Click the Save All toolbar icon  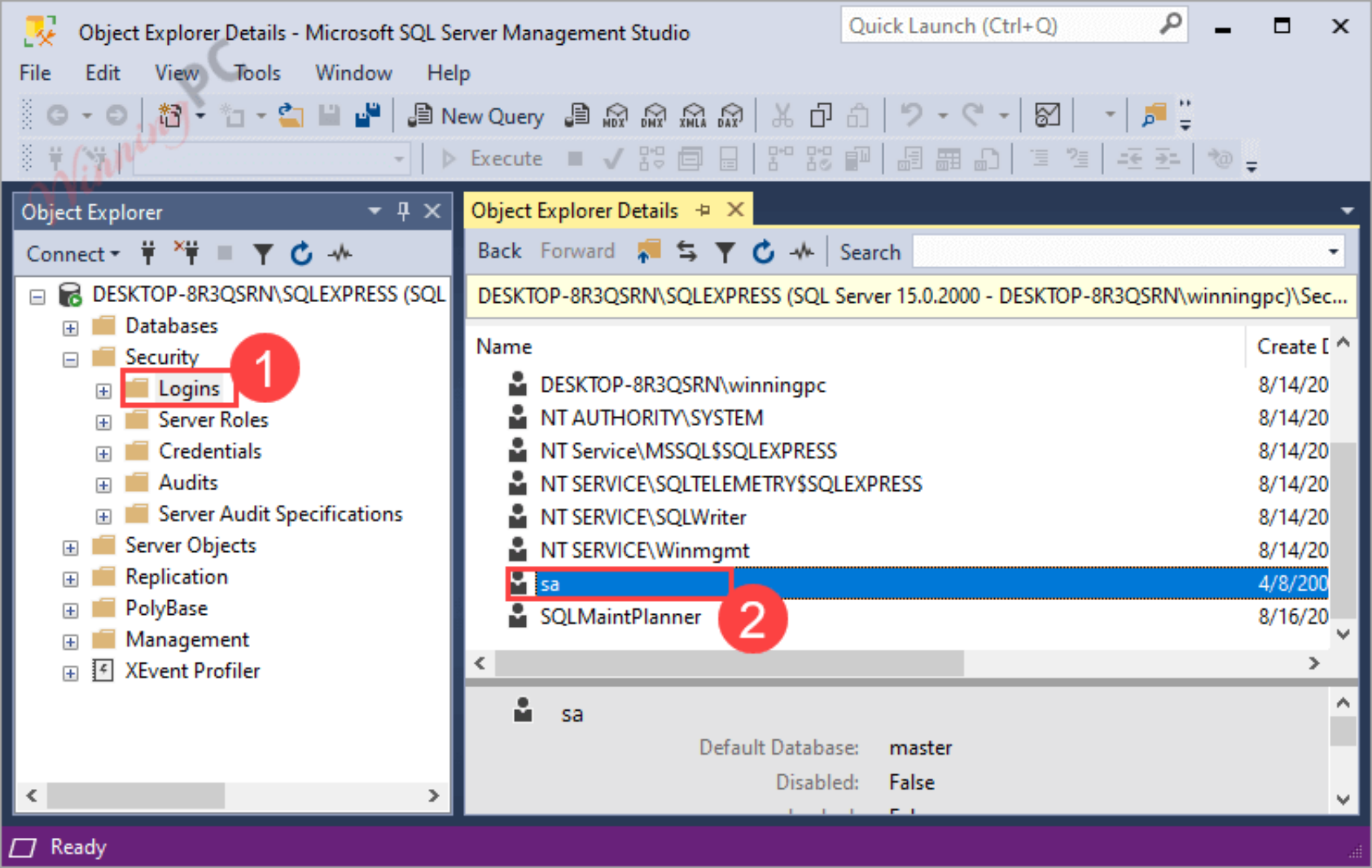tap(367, 116)
